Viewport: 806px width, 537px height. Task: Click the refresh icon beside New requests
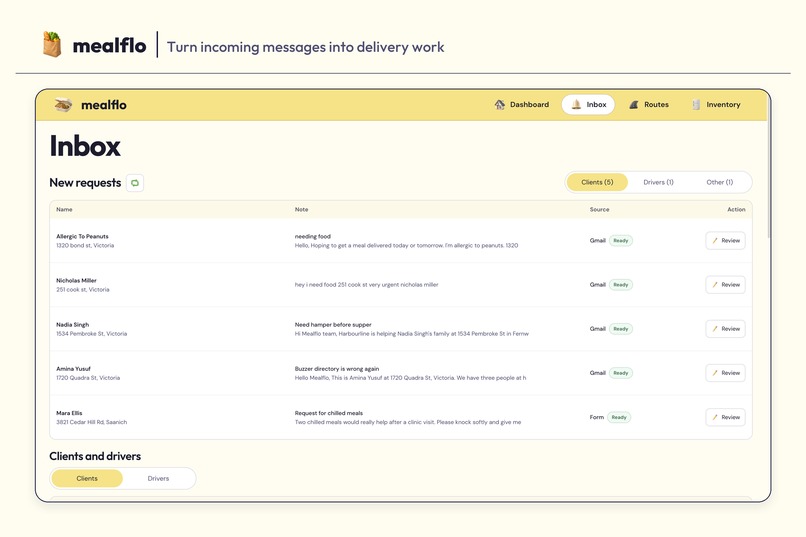(x=135, y=183)
